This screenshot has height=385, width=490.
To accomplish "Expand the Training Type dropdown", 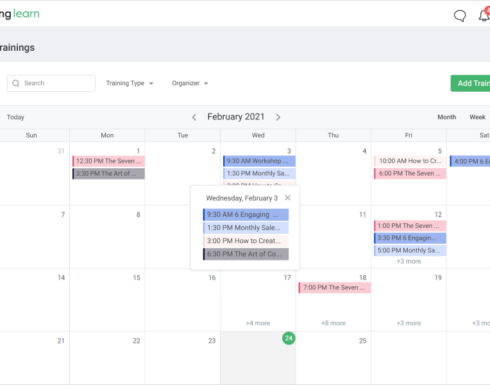I will click(x=129, y=83).
